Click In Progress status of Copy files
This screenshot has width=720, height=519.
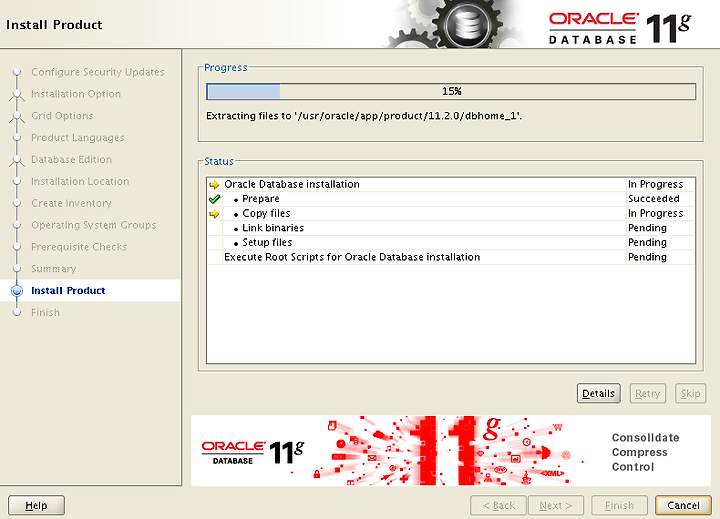(x=655, y=214)
